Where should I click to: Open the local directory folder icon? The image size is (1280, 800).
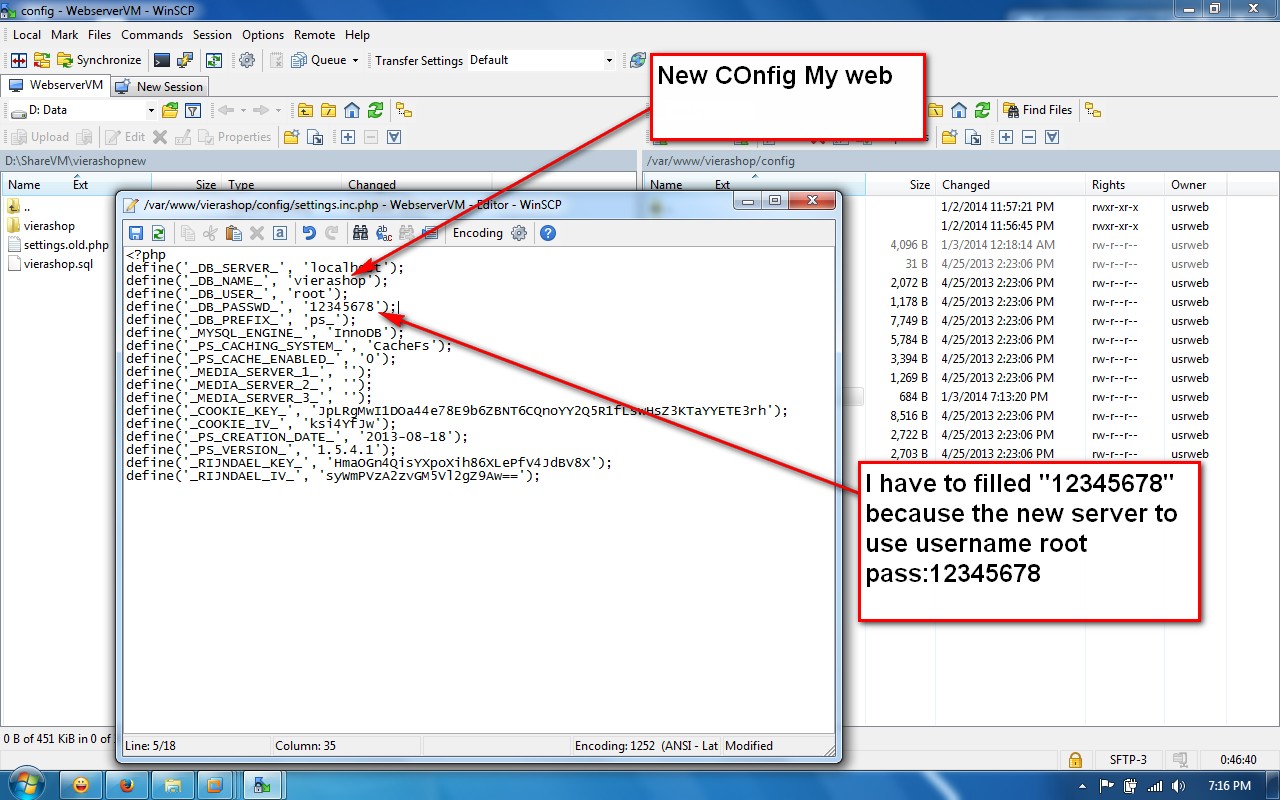170,110
